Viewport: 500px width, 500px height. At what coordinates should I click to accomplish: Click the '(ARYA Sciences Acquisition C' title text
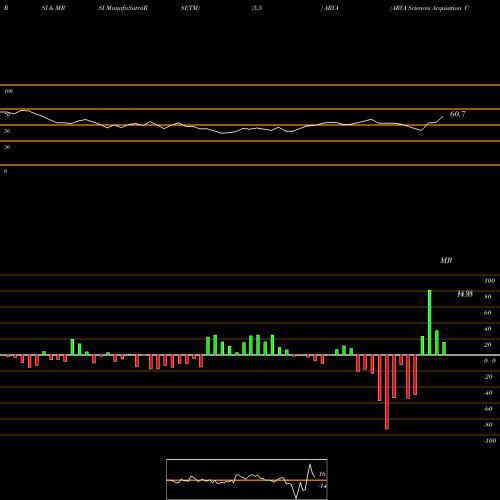pos(429,8)
